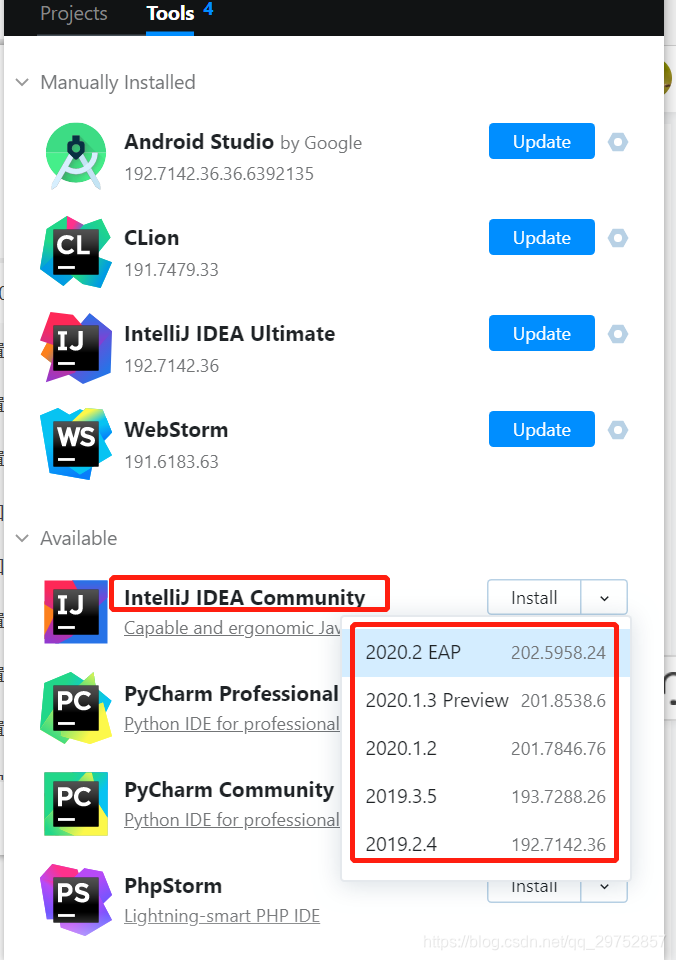Update WebStorm
676x960 pixels.
[x=541, y=429]
